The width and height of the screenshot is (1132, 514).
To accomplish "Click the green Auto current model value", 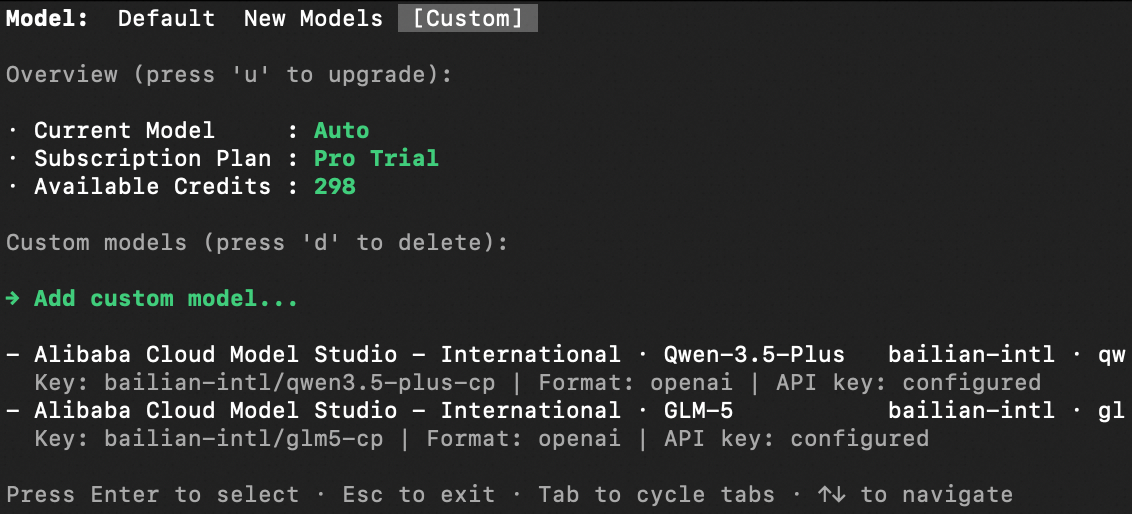I will (341, 131).
